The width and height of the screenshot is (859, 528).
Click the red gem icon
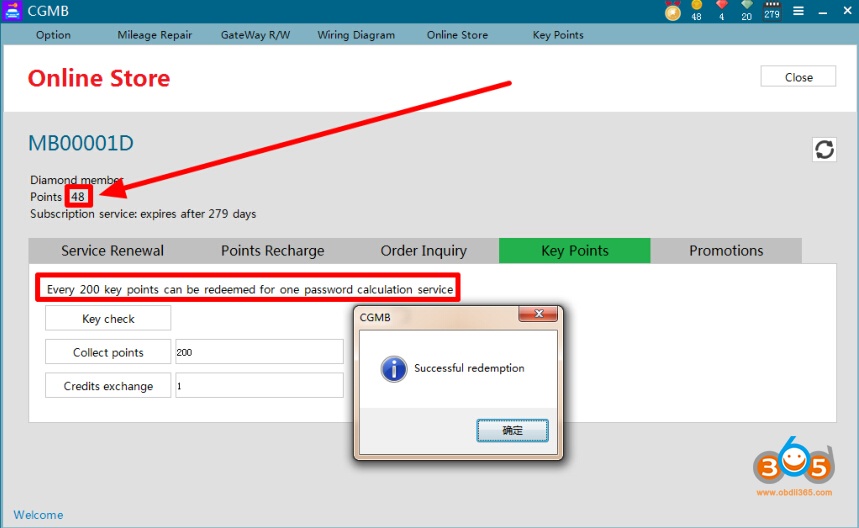(722, 5)
